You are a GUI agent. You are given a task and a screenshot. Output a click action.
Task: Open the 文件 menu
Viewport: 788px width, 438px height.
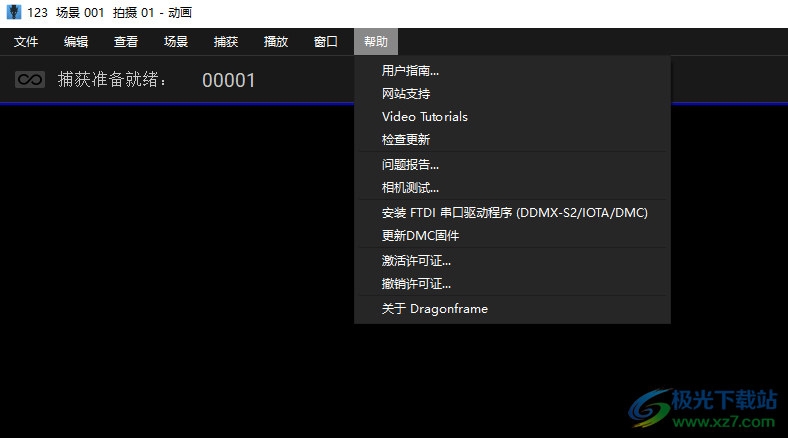pos(26,42)
